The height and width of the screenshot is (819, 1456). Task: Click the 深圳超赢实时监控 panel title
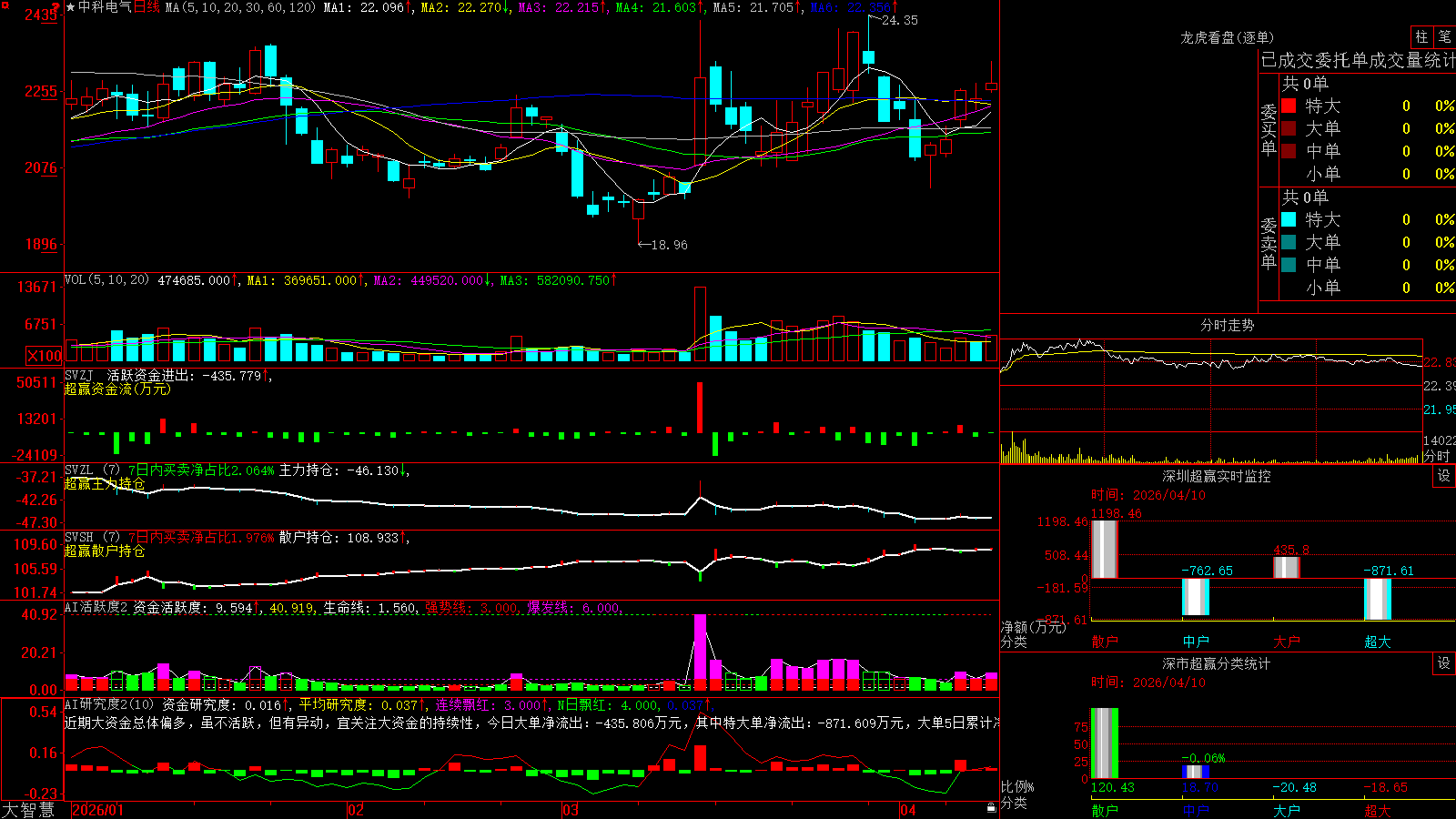(1217, 476)
